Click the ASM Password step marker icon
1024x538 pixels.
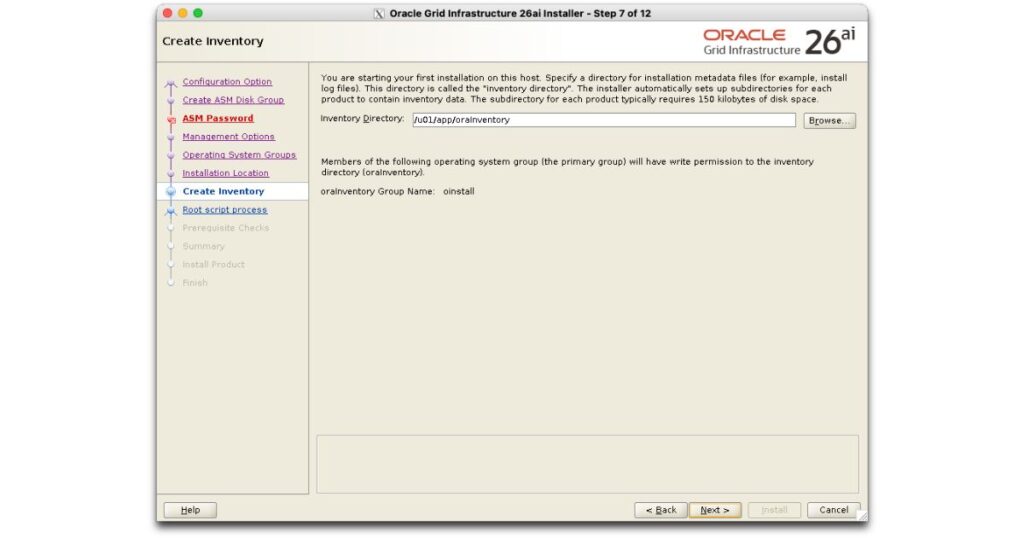click(x=171, y=119)
